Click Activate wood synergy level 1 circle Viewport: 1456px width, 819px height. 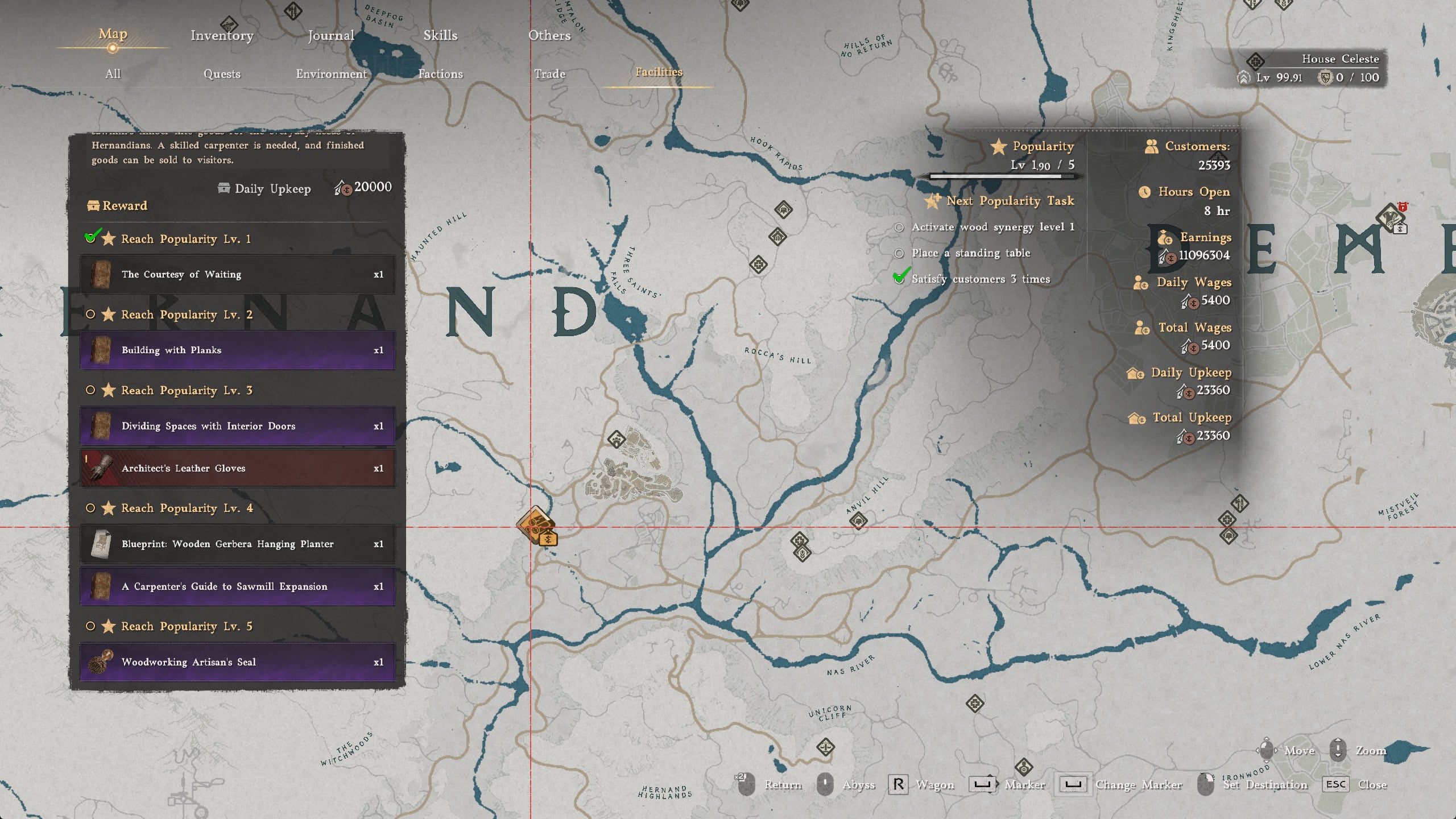point(899,227)
